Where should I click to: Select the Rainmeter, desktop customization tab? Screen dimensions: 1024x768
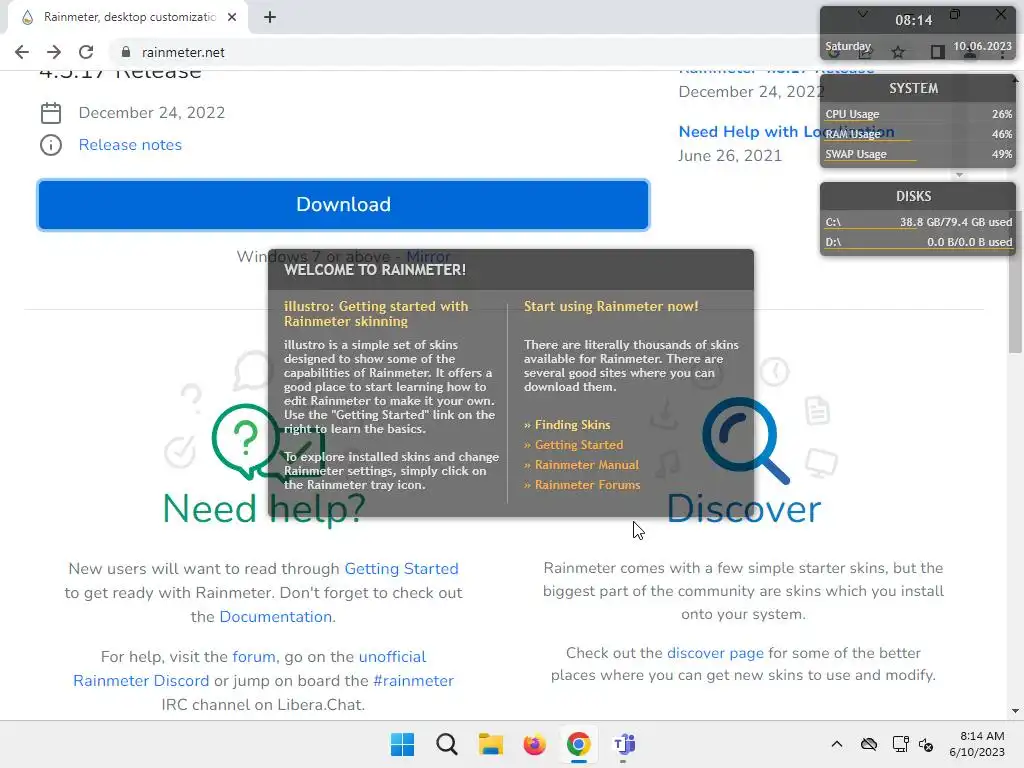click(129, 17)
